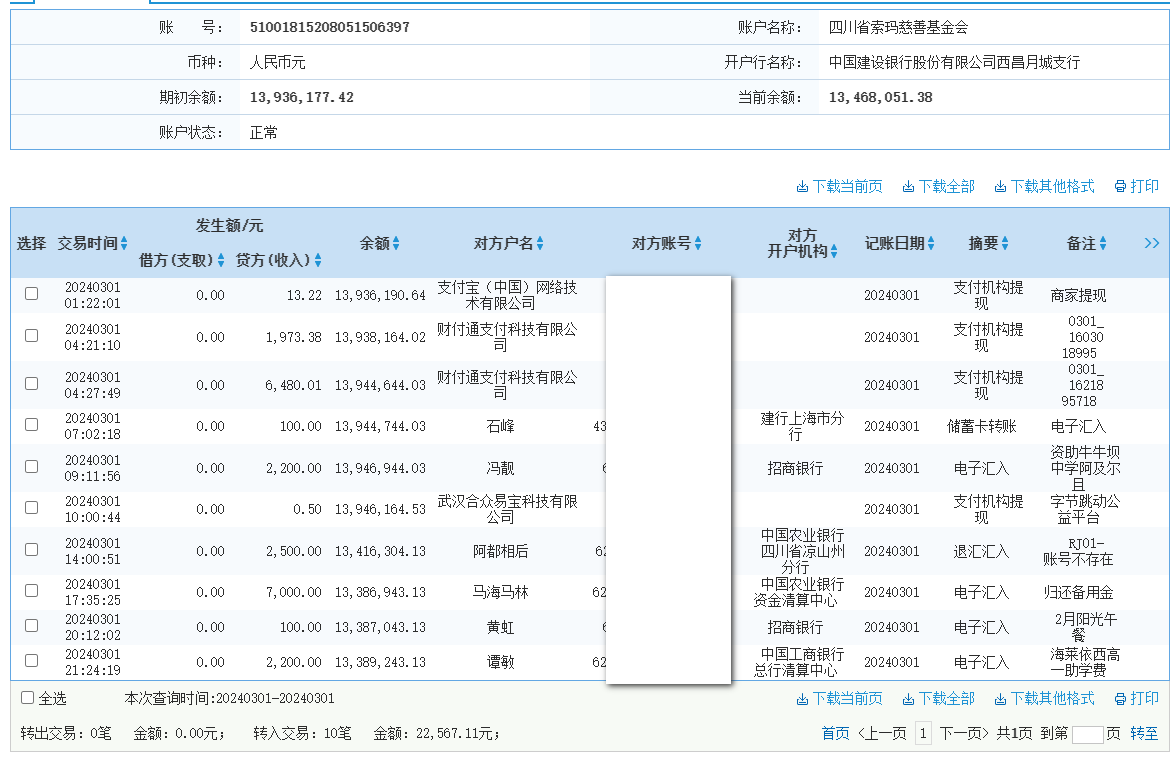Viewport: 1176px width, 758px height.
Task: Click remark 归还备用金 cell
Action: pyautogui.click(x=1078, y=592)
